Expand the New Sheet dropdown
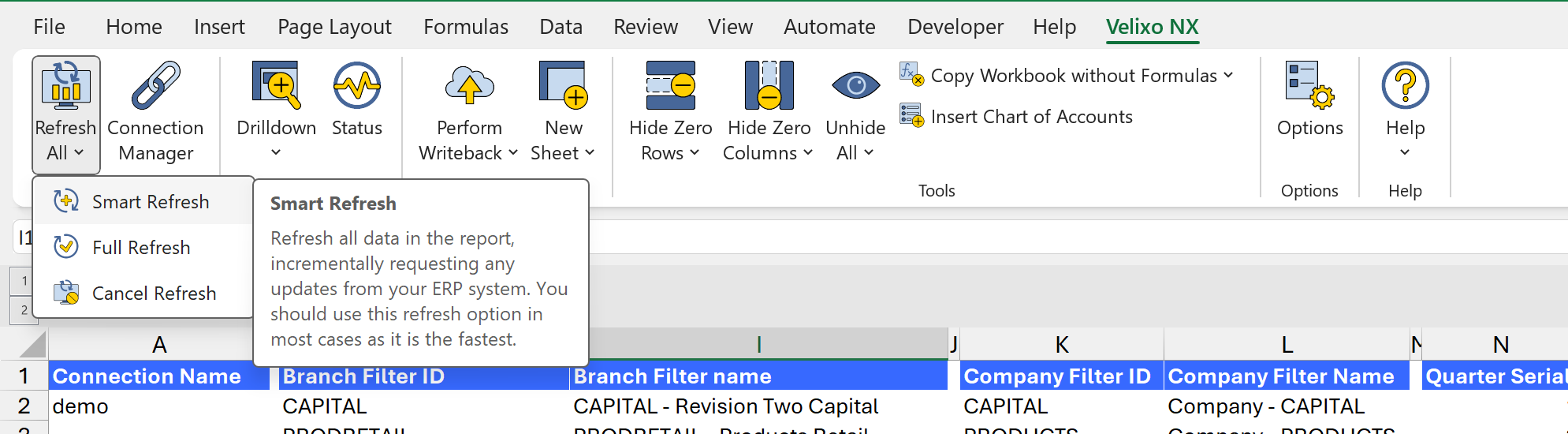This screenshot has width=1568, height=434. coord(590,152)
